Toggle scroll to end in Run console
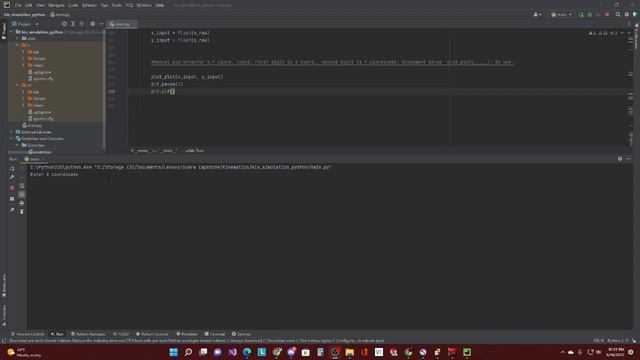The image size is (640, 360). [22, 194]
